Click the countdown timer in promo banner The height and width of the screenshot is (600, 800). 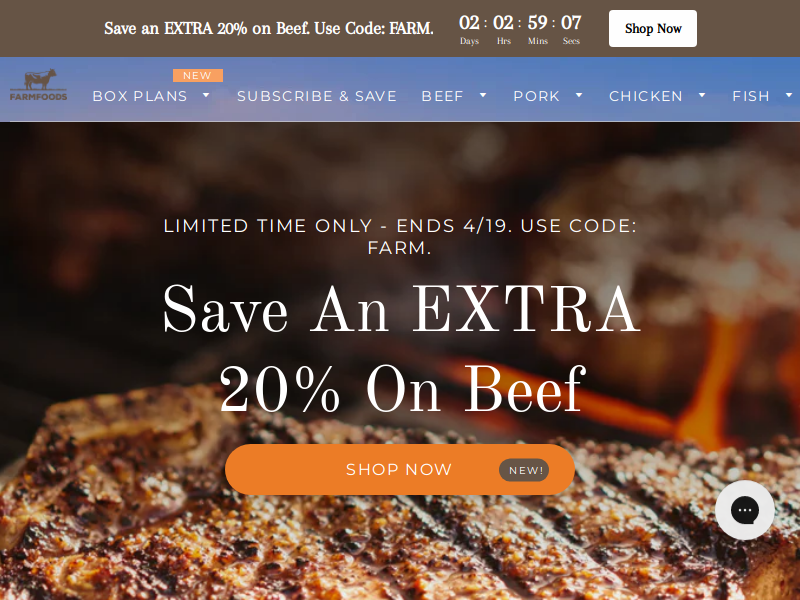coord(519,29)
